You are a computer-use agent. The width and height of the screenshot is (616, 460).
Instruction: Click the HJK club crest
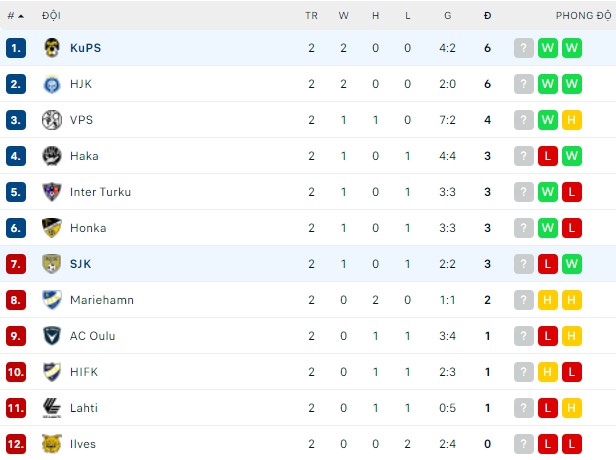[x=52, y=84]
